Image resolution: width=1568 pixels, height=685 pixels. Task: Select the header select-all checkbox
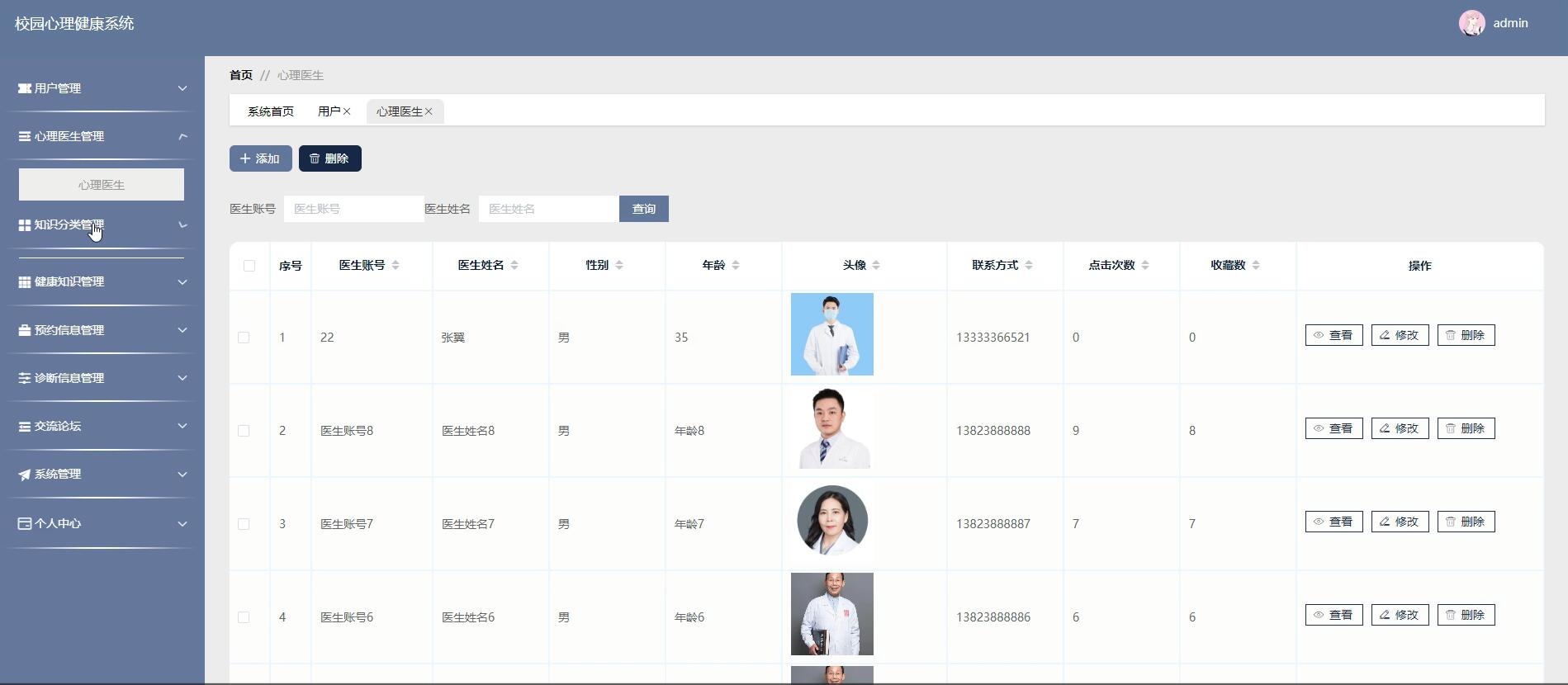tap(249, 266)
